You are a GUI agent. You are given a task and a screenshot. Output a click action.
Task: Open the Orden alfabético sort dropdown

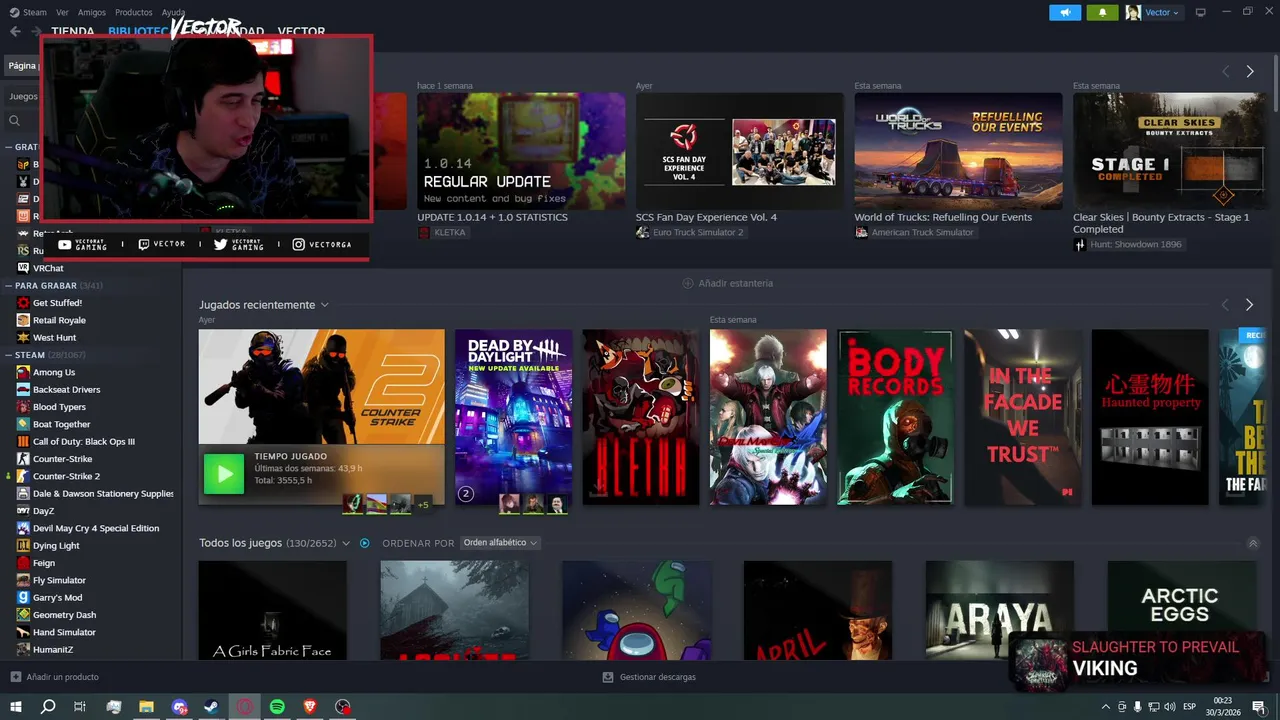point(500,543)
